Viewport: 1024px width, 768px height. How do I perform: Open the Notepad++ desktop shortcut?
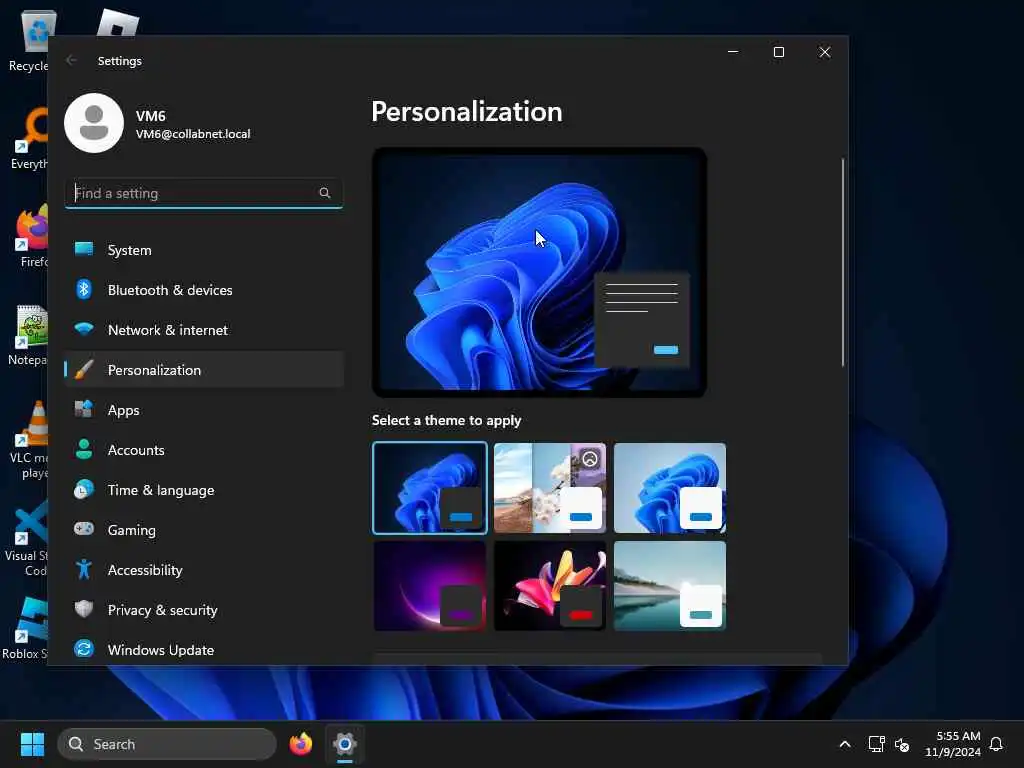27,336
